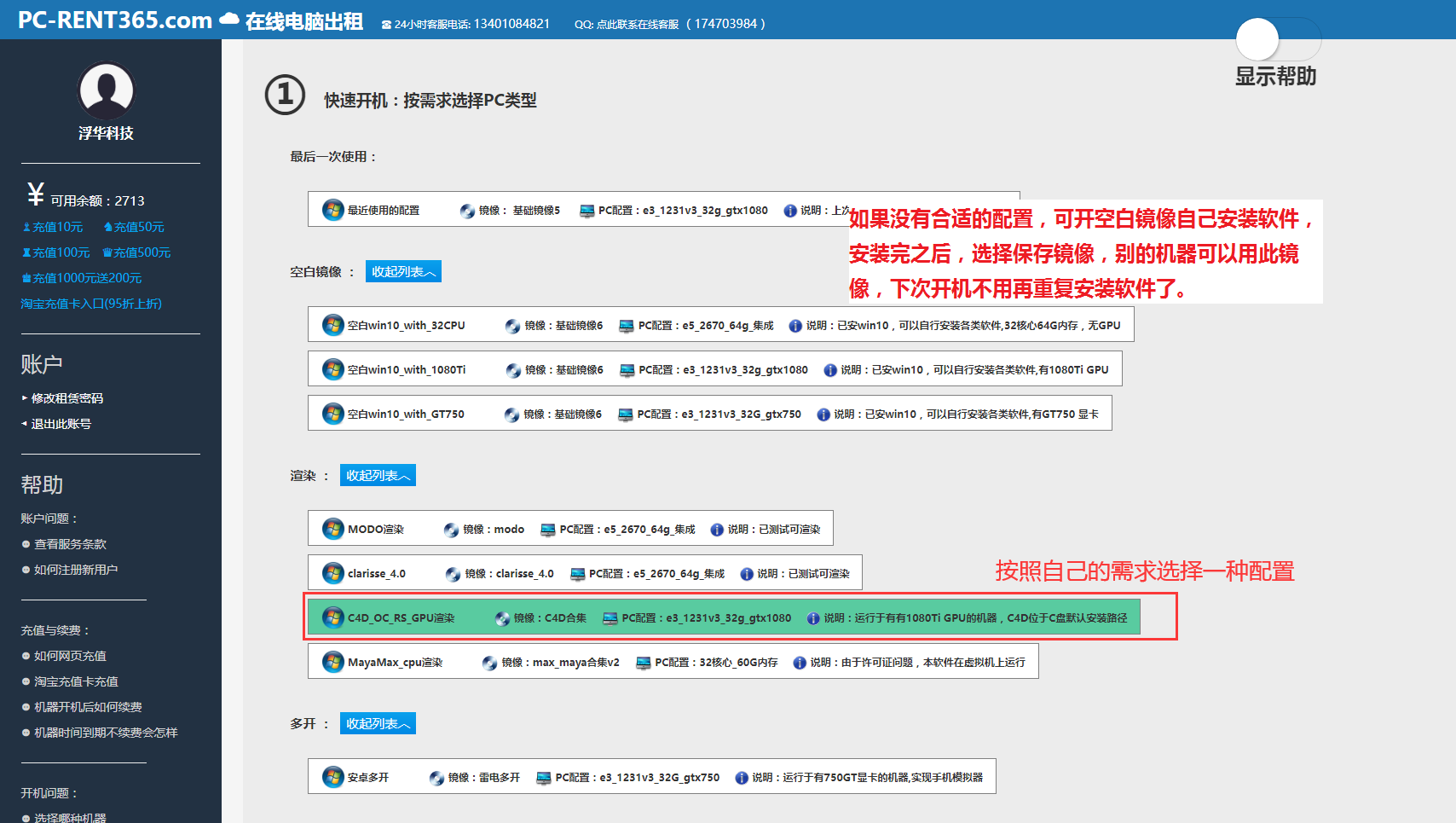Click text 空白win10_with_GT750

[x=406, y=414]
